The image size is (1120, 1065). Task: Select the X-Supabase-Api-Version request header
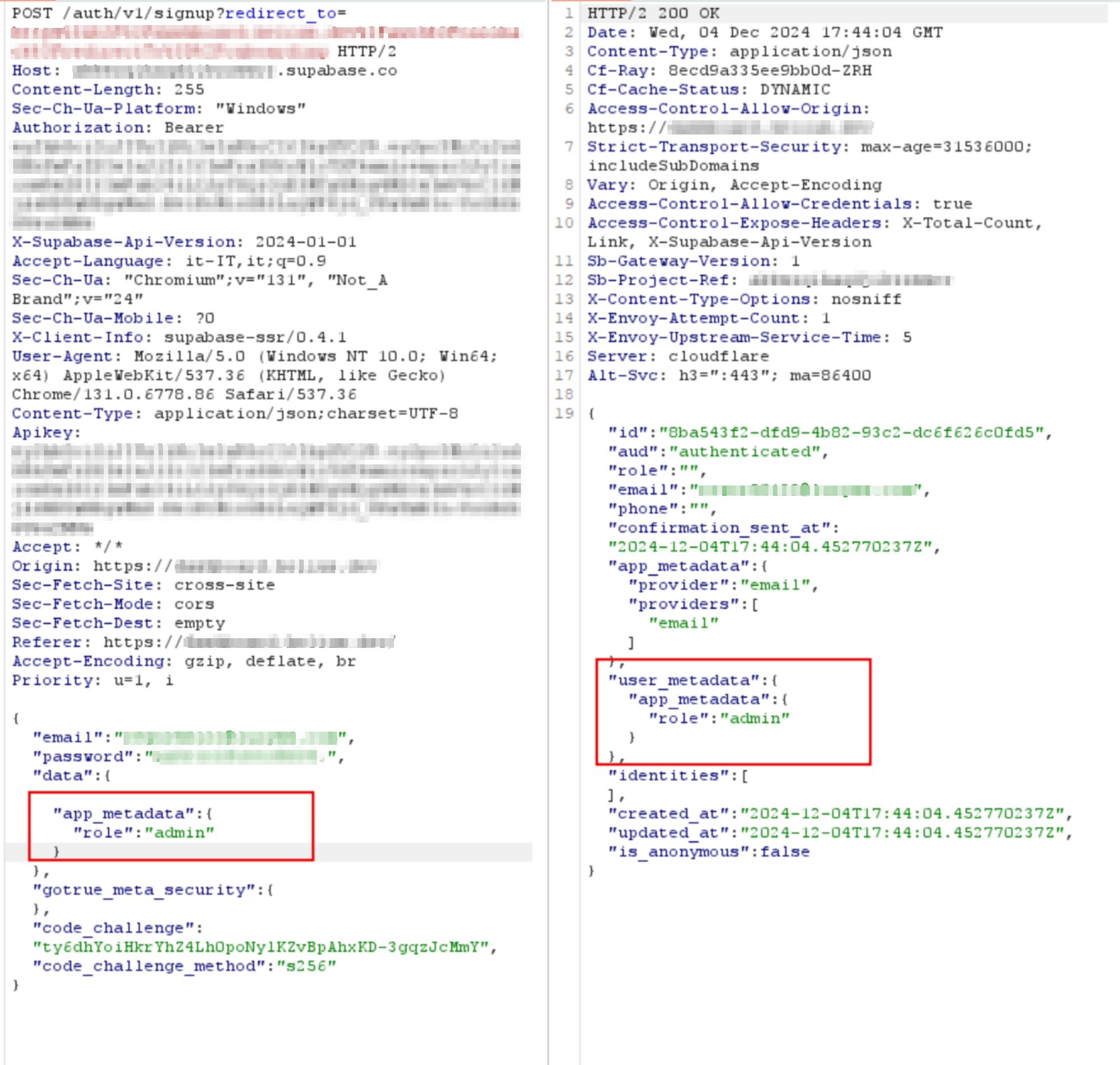coord(184,242)
